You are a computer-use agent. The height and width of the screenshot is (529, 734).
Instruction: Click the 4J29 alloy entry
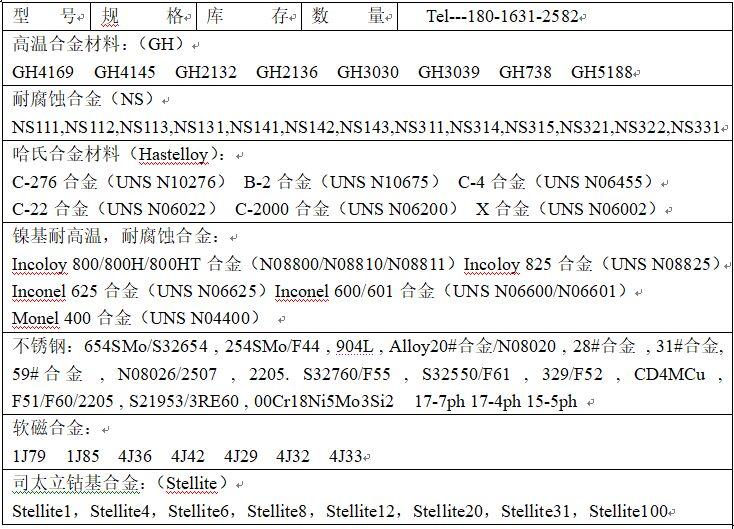[241, 456]
